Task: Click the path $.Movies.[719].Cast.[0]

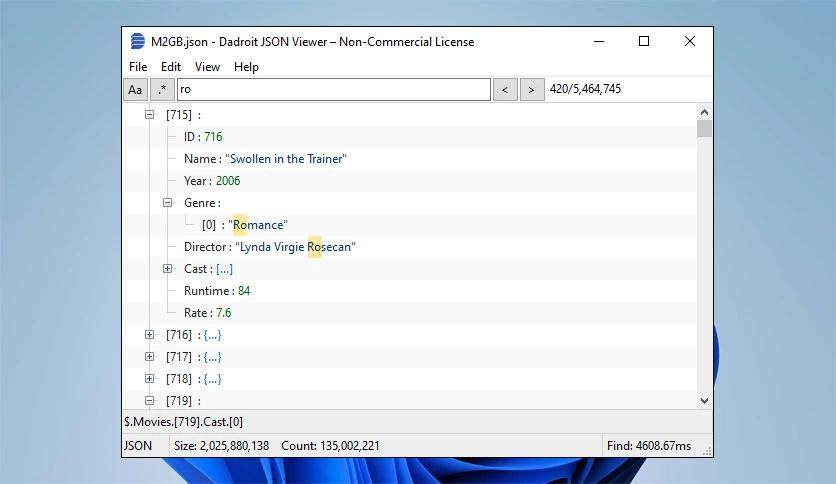Action: click(183, 422)
